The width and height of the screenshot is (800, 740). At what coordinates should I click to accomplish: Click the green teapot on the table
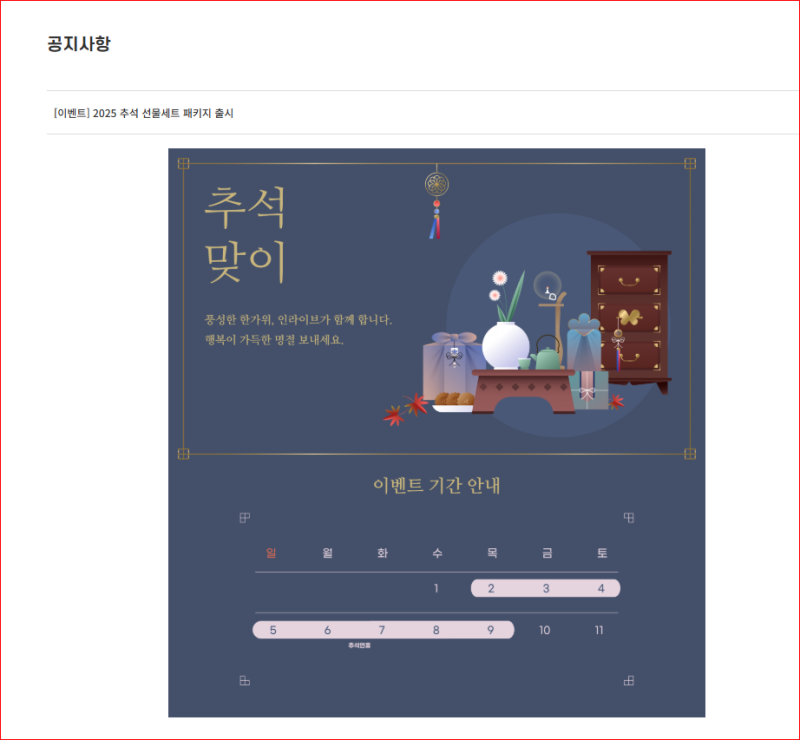[x=548, y=353]
